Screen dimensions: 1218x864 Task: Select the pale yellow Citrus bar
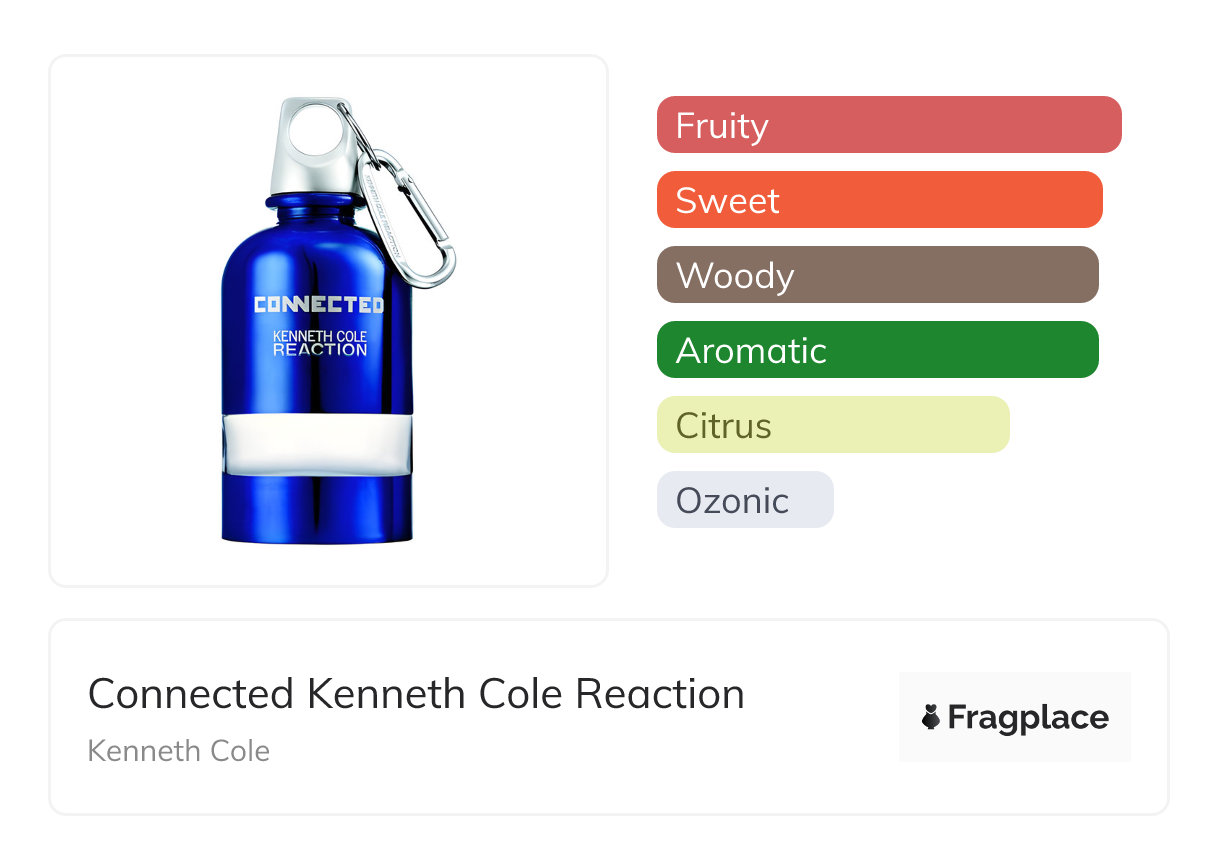833,425
